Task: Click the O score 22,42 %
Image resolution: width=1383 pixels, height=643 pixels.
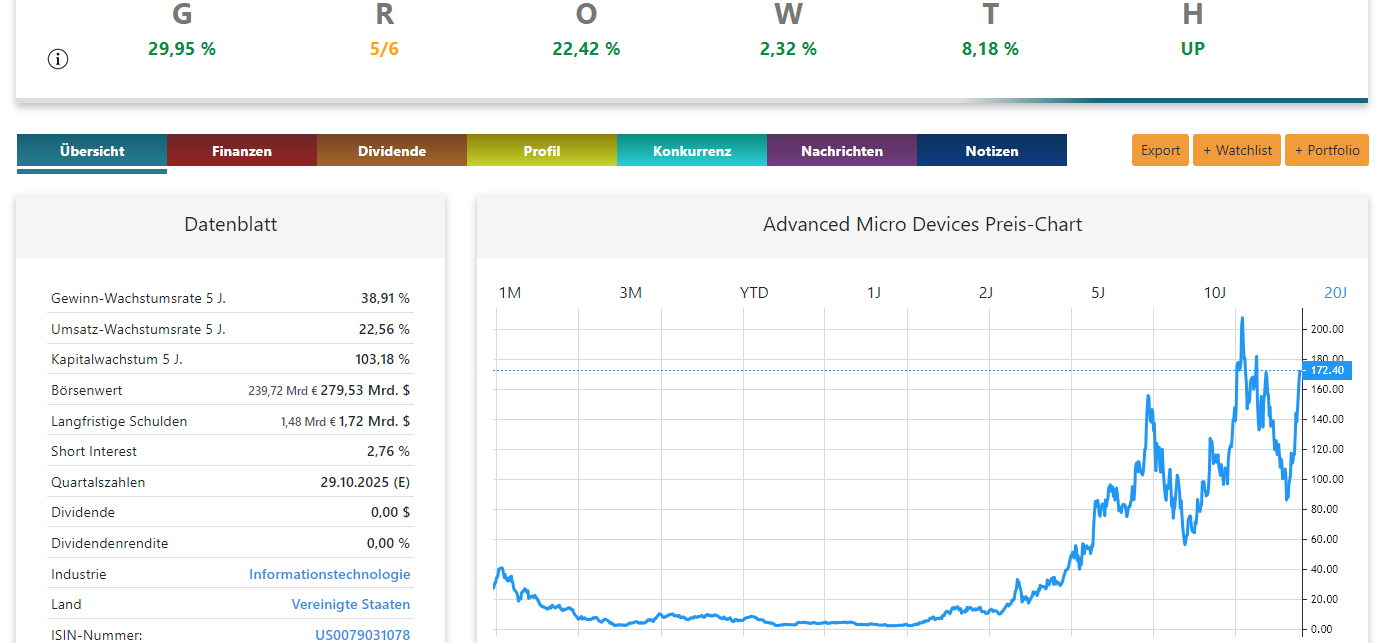Action: (586, 48)
